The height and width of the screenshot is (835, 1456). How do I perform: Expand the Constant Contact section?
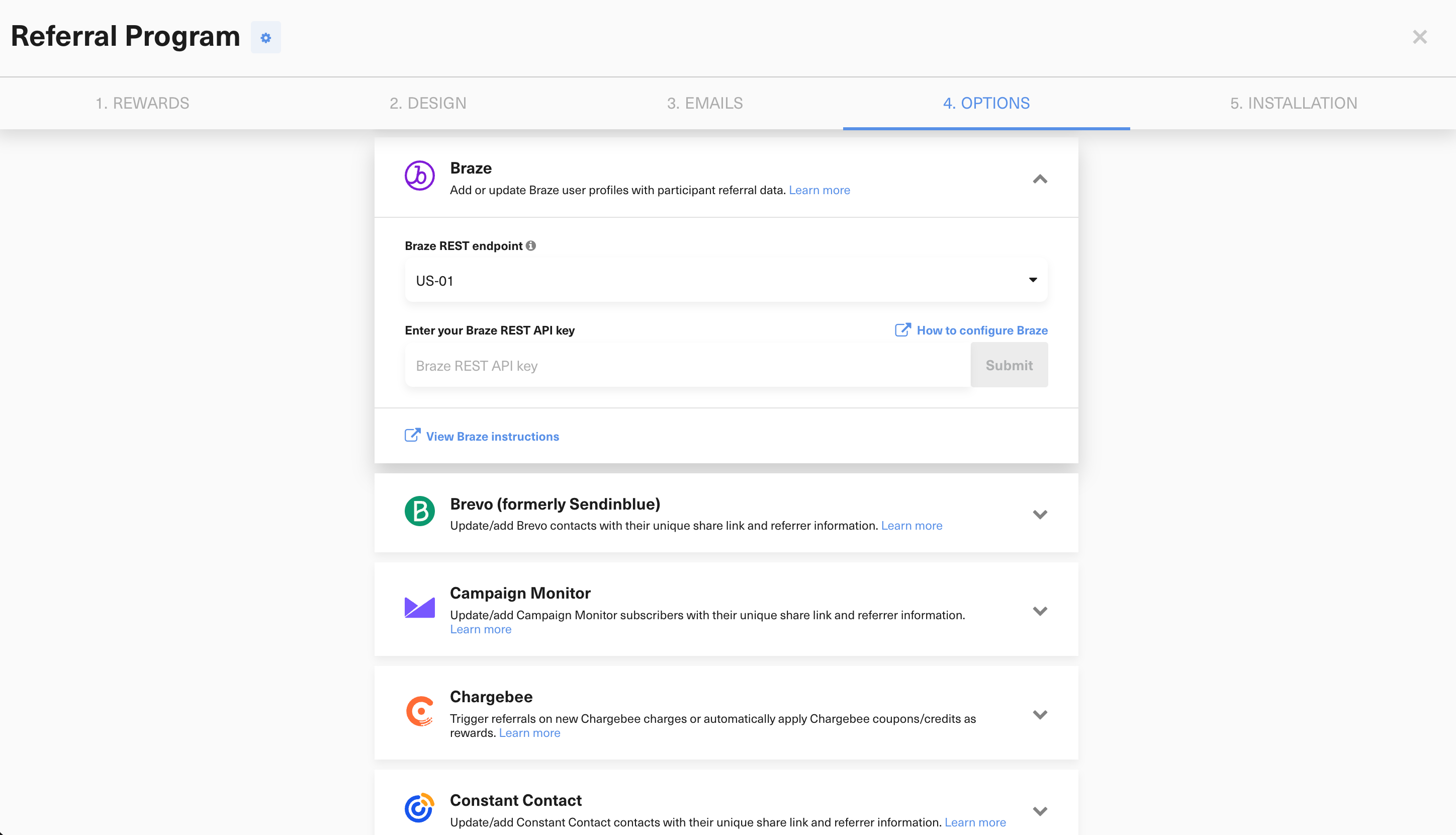[x=1040, y=811]
